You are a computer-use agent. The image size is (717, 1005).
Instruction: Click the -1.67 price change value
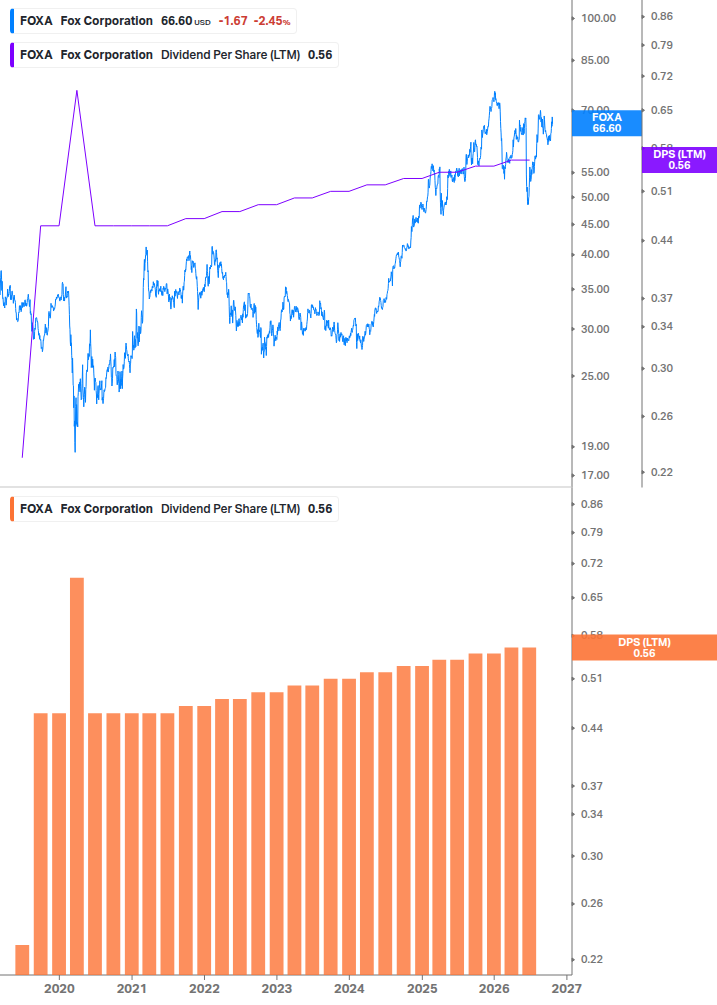[233, 21]
